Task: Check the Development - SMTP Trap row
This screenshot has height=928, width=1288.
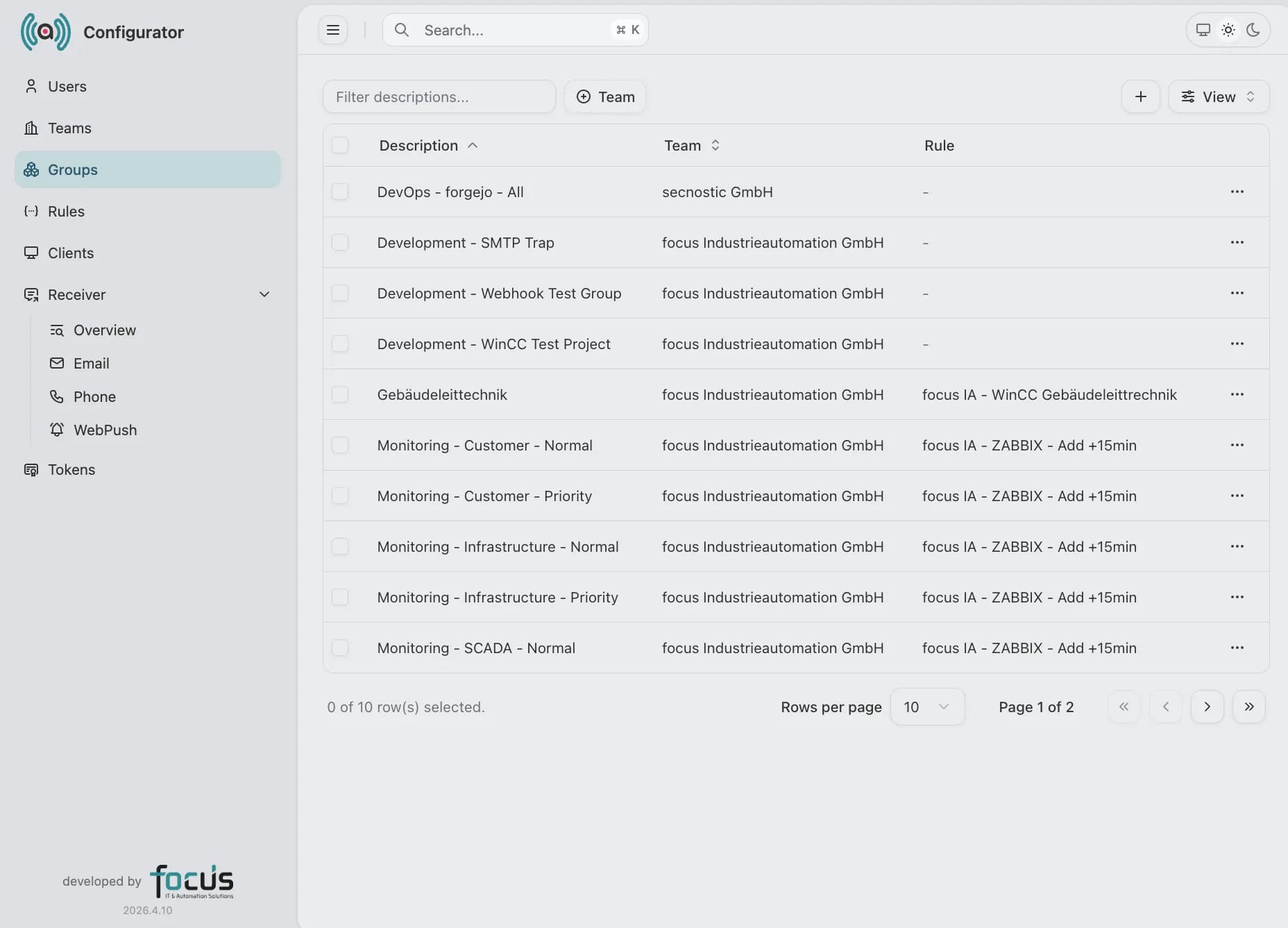Action: [x=340, y=242]
